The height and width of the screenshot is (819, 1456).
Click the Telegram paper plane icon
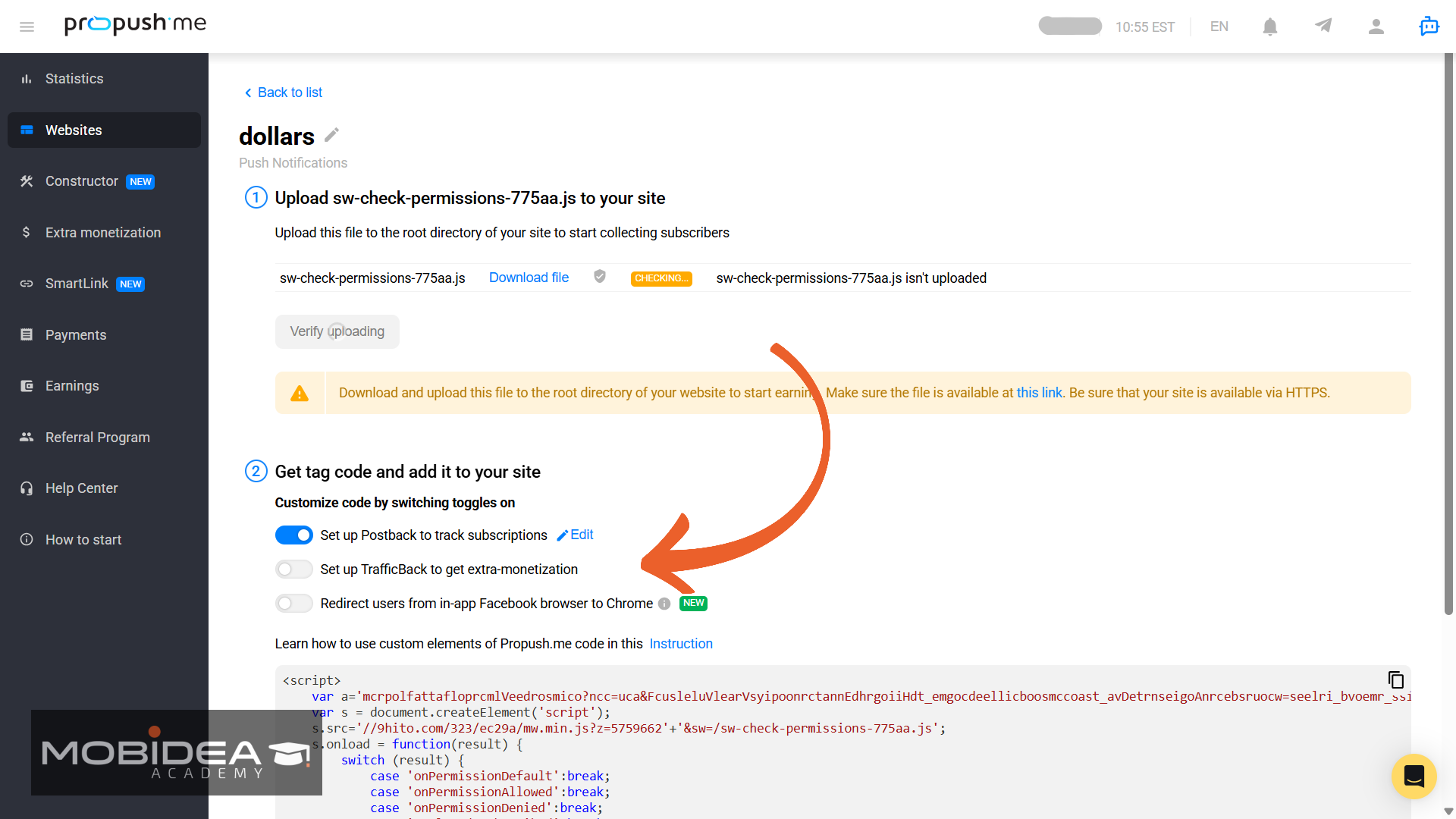pyautogui.click(x=1323, y=26)
